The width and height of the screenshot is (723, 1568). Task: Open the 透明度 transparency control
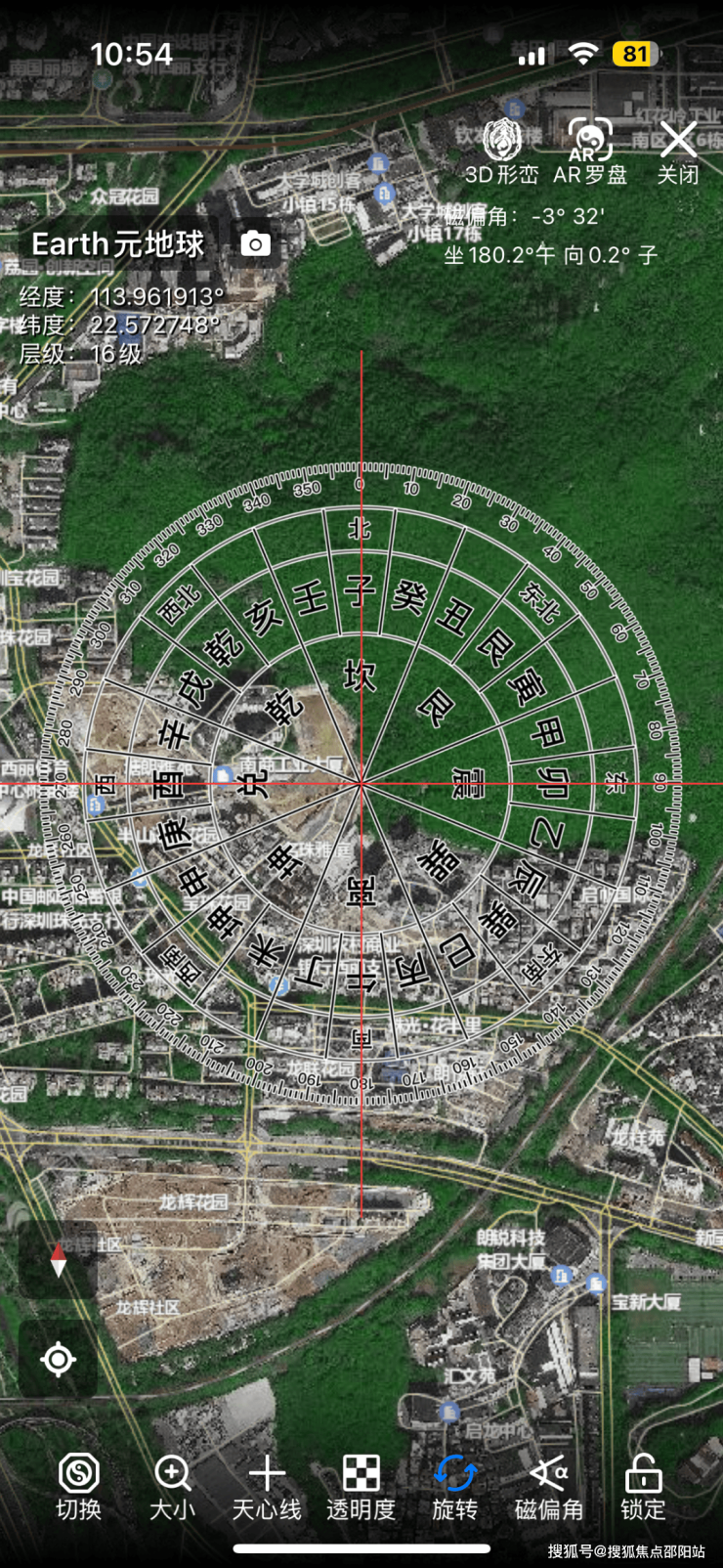click(x=361, y=1487)
